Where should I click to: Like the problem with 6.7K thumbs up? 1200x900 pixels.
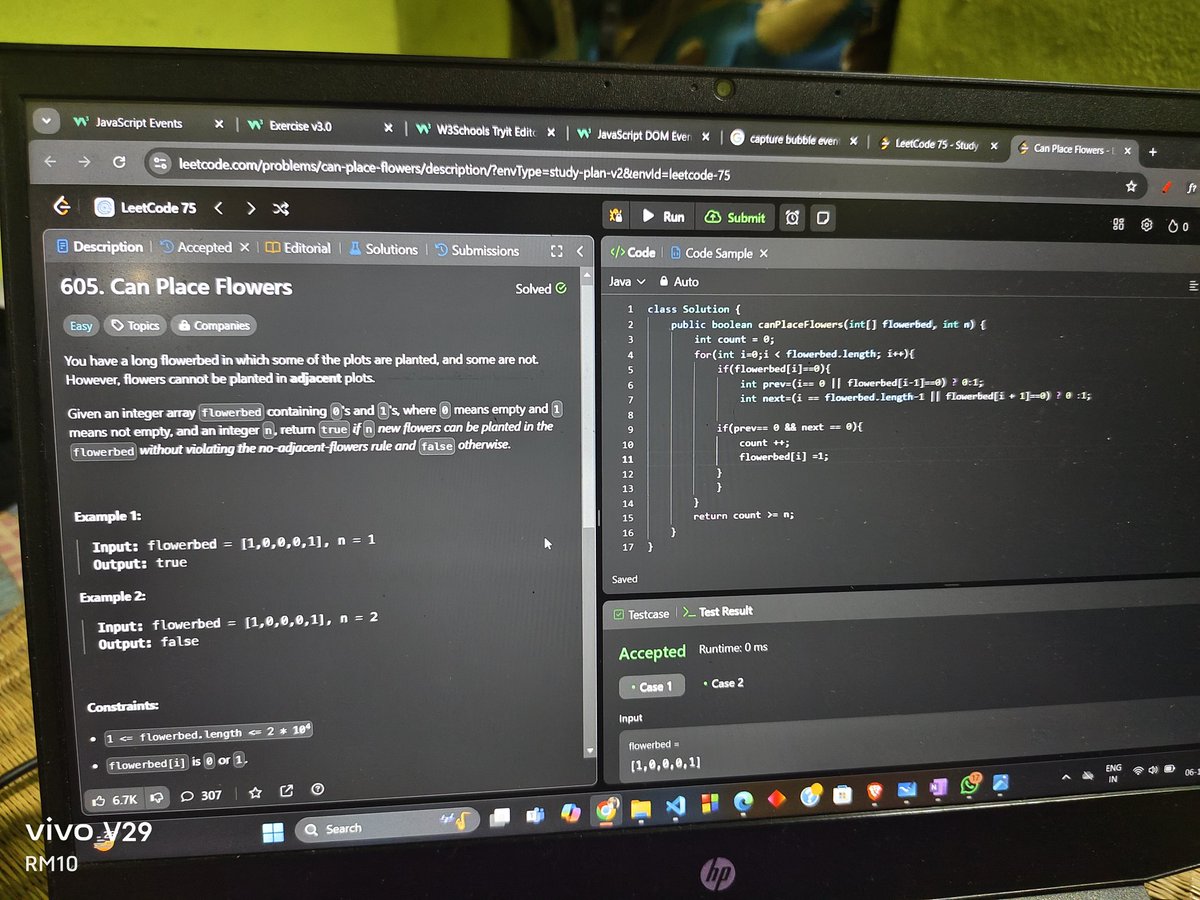pos(114,799)
